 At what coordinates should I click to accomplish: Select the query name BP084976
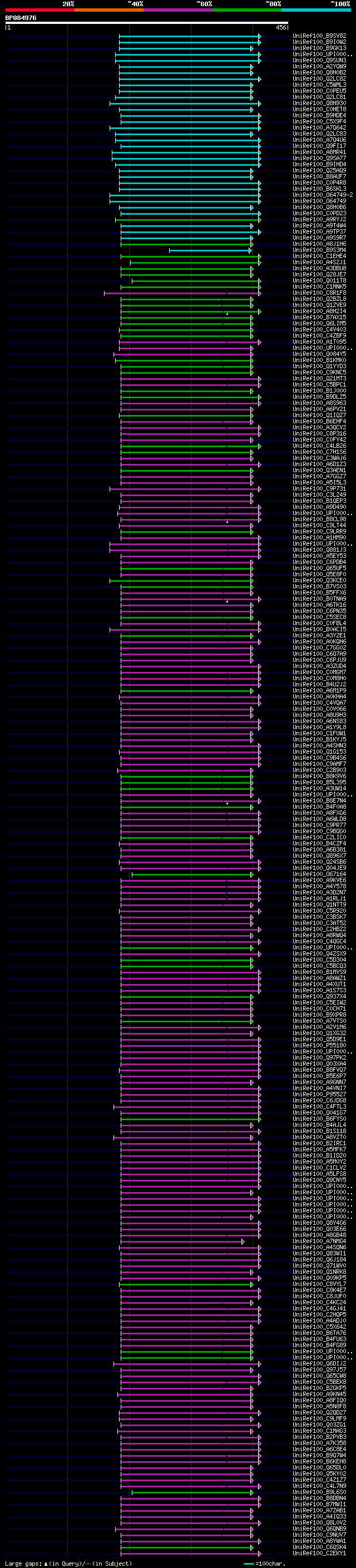[21, 18]
